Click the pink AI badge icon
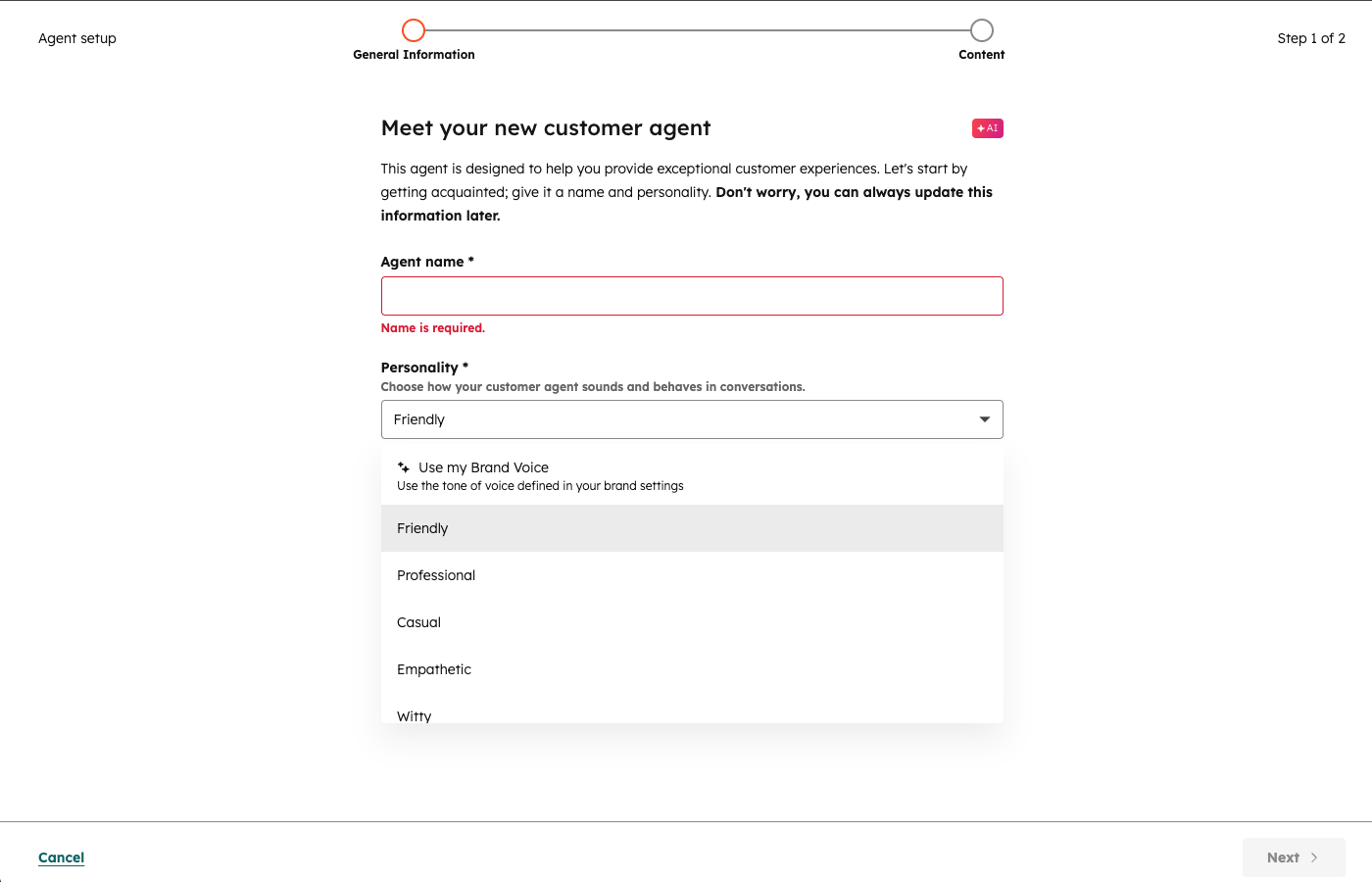 (x=987, y=128)
